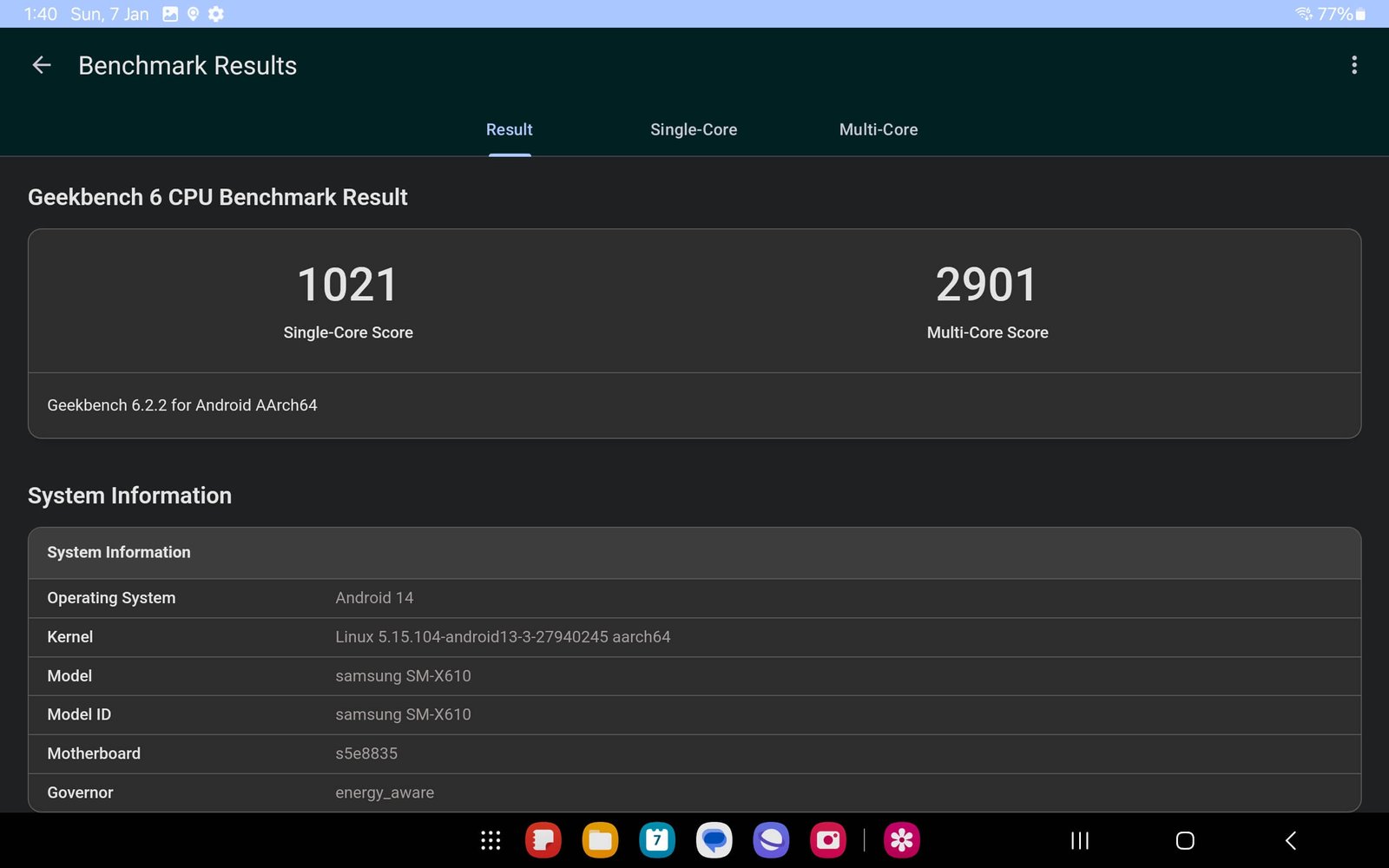Tap the 1021 Single-Core Score

point(347,285)
